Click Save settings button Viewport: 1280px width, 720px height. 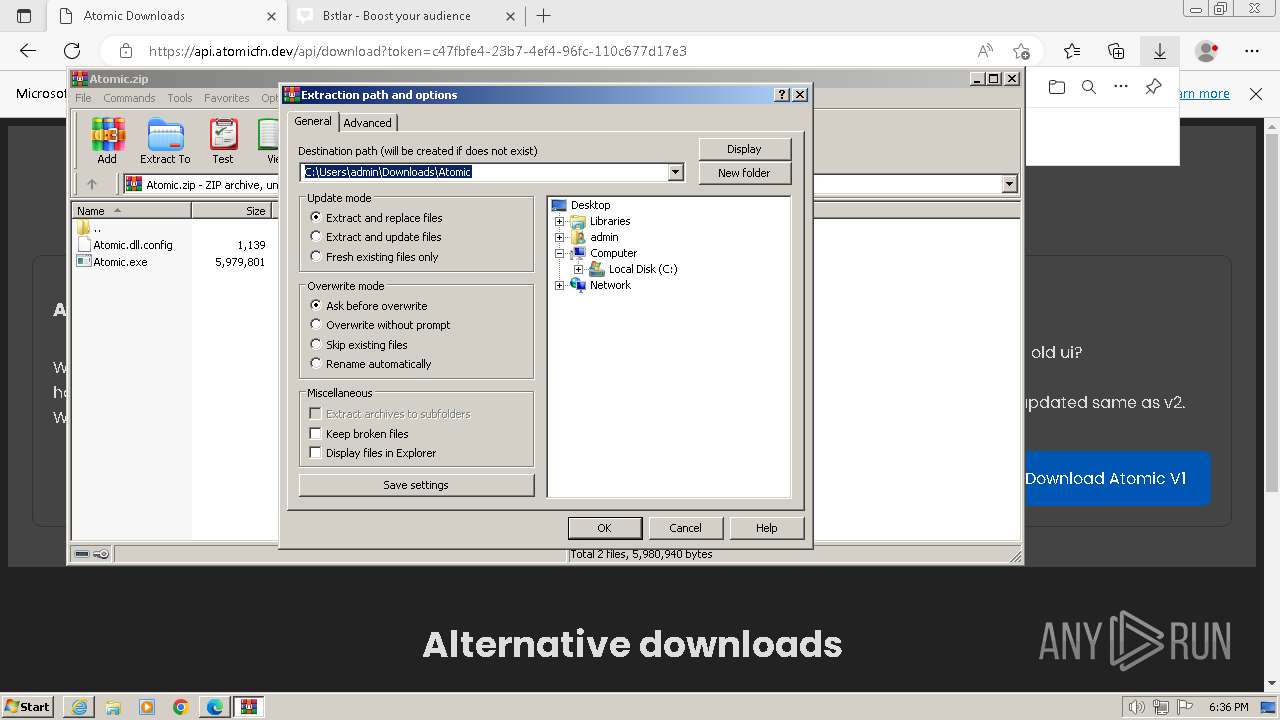(x=416, y=485)
